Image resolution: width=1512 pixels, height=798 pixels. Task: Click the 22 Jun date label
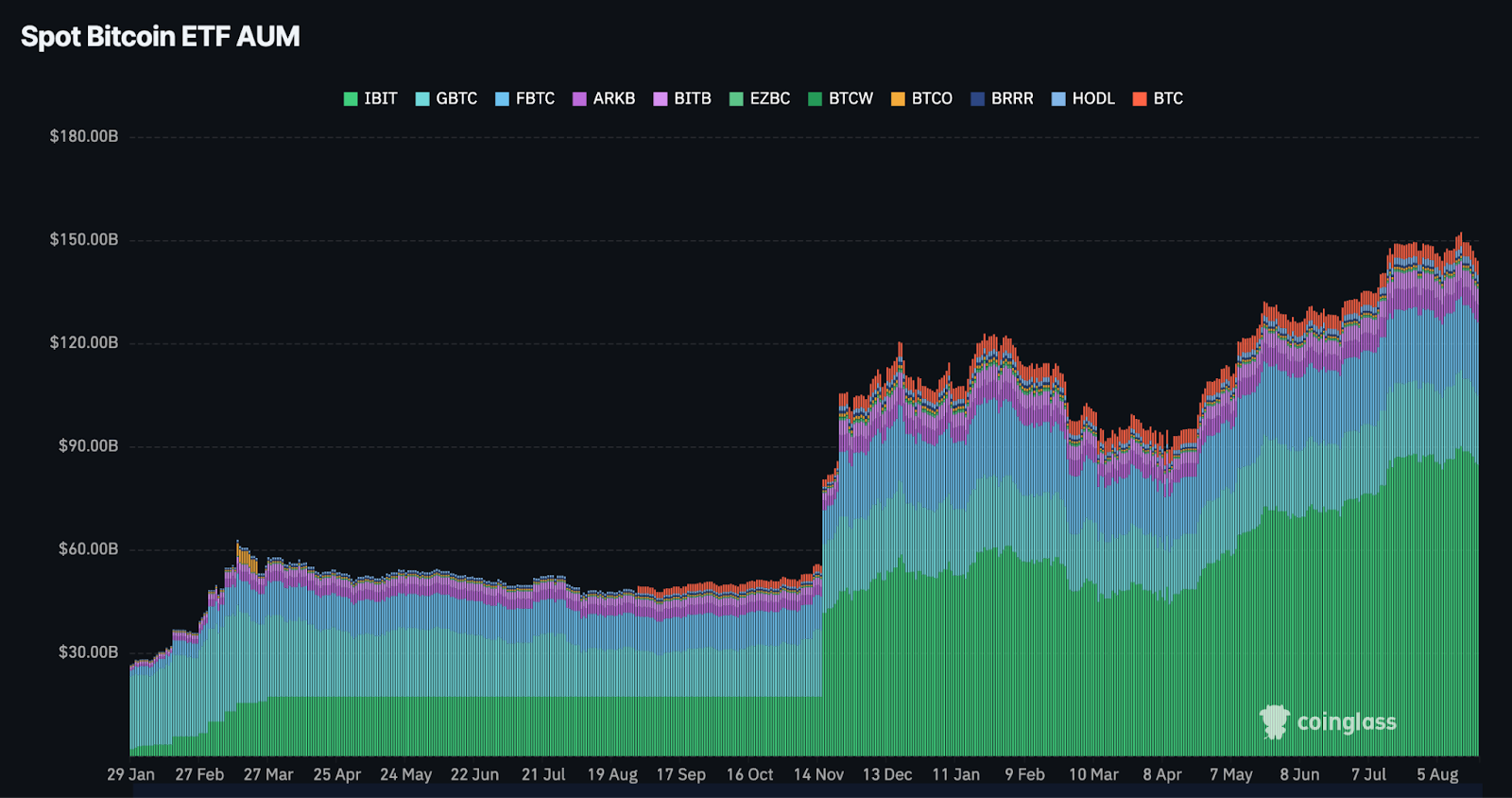pyautogui.click(x=474, y=774)
